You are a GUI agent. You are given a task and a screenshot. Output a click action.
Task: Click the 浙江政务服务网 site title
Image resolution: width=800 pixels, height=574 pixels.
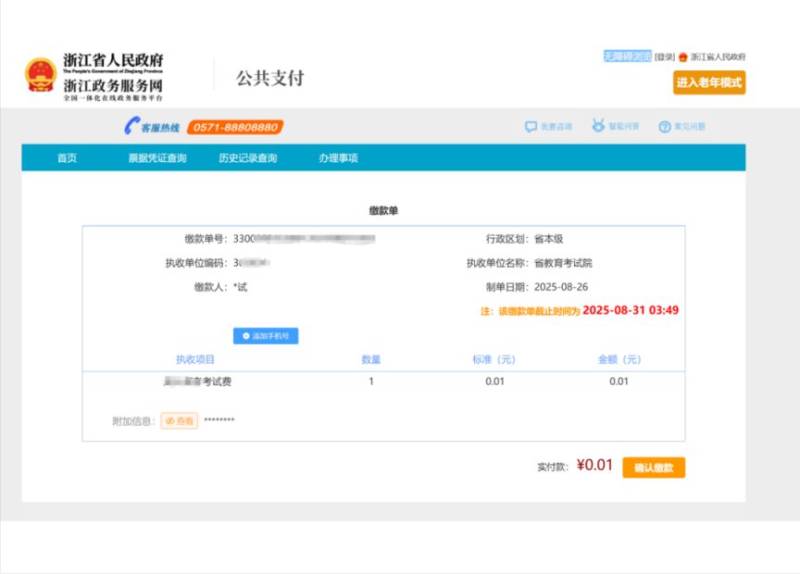pyautogui.click(x=112, y=85)
